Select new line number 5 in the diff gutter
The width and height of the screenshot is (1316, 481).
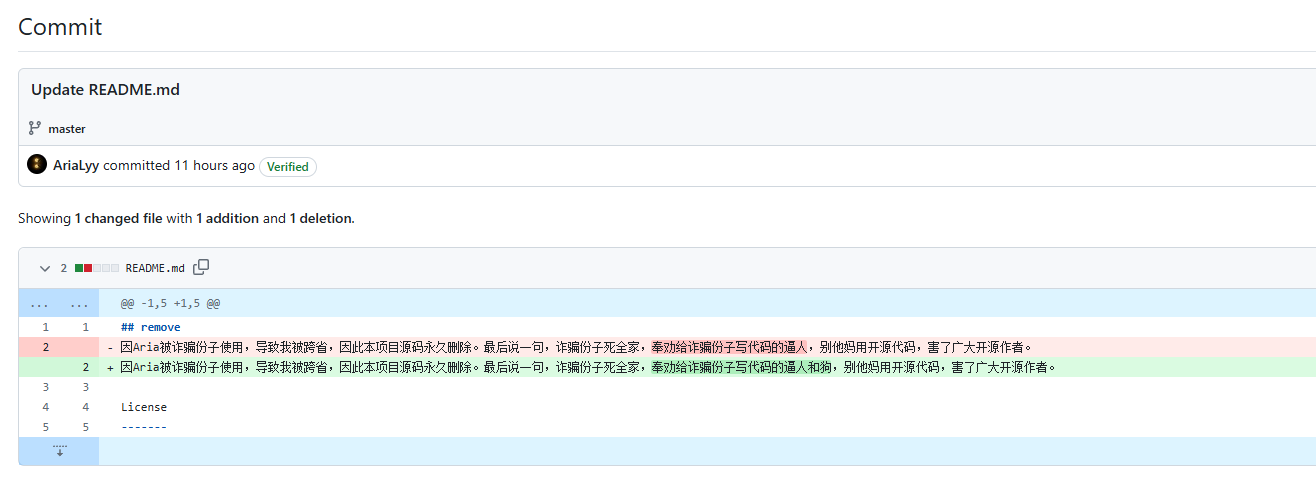[85, 427]
